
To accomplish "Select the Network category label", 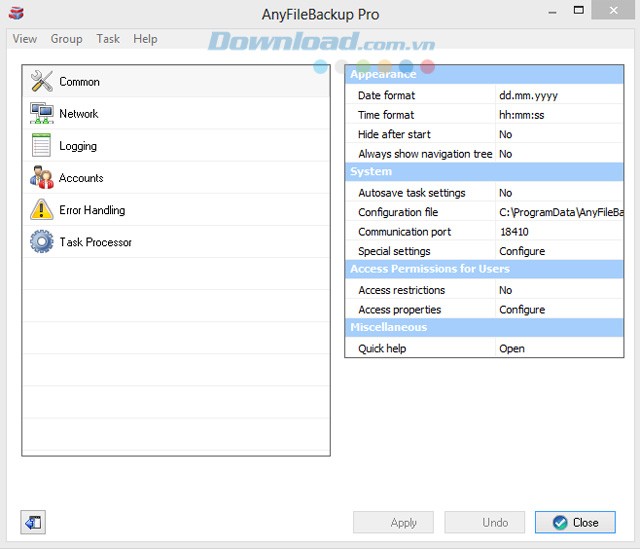I will point(79,113).
